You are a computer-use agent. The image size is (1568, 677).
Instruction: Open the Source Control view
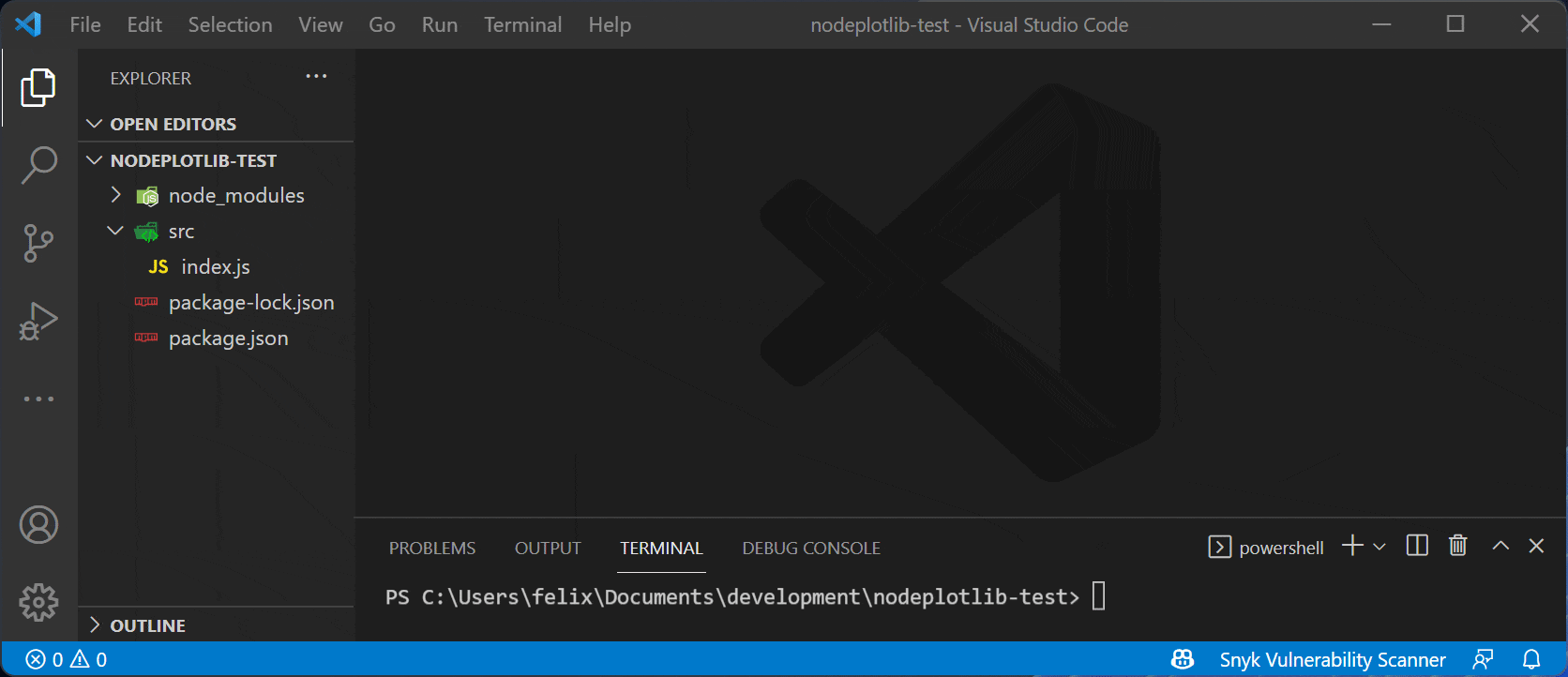38,243
